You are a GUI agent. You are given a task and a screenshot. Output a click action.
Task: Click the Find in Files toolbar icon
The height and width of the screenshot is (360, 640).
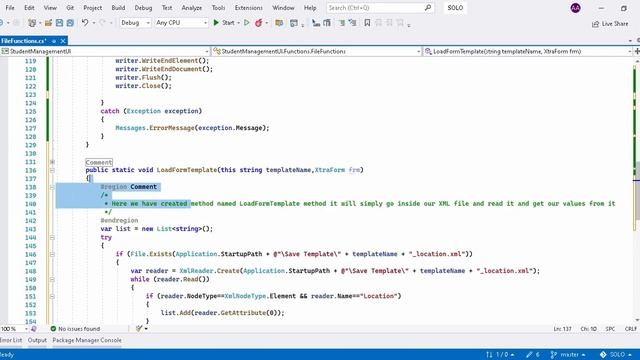(279, 23)
